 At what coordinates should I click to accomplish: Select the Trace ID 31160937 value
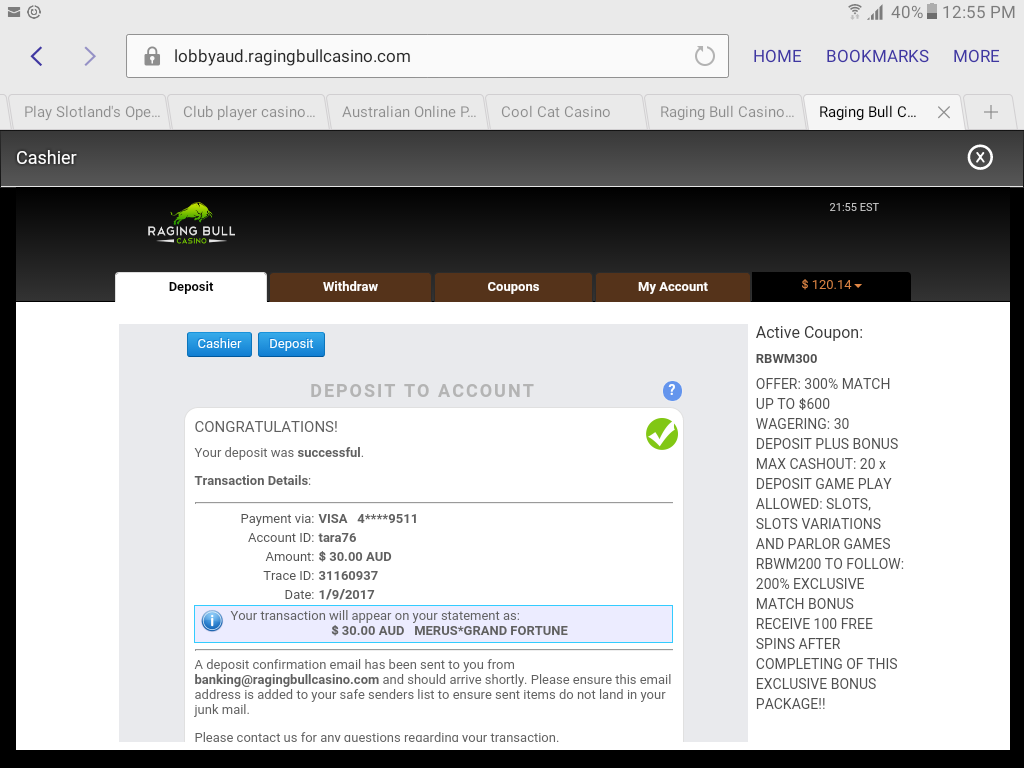coord(348,576)
